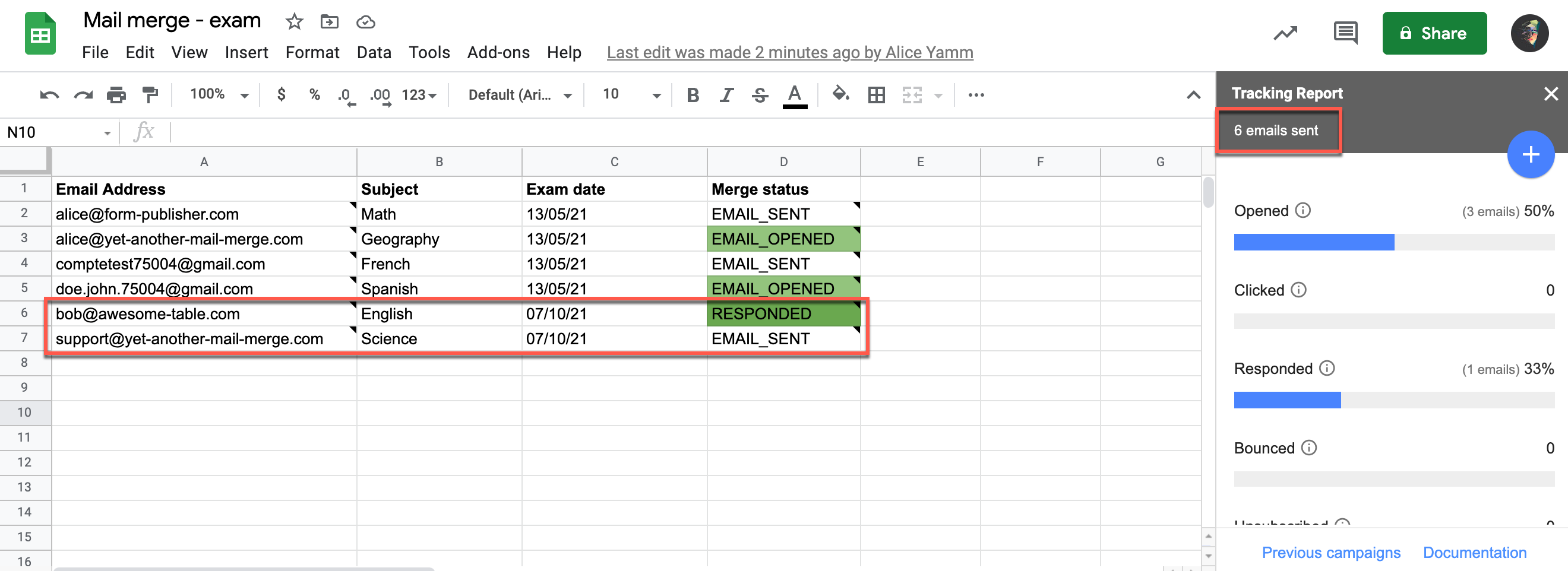The width and height of the screenshot is (1568, 571).
Task: Click the green Share button
Action: pos(1434,33)
